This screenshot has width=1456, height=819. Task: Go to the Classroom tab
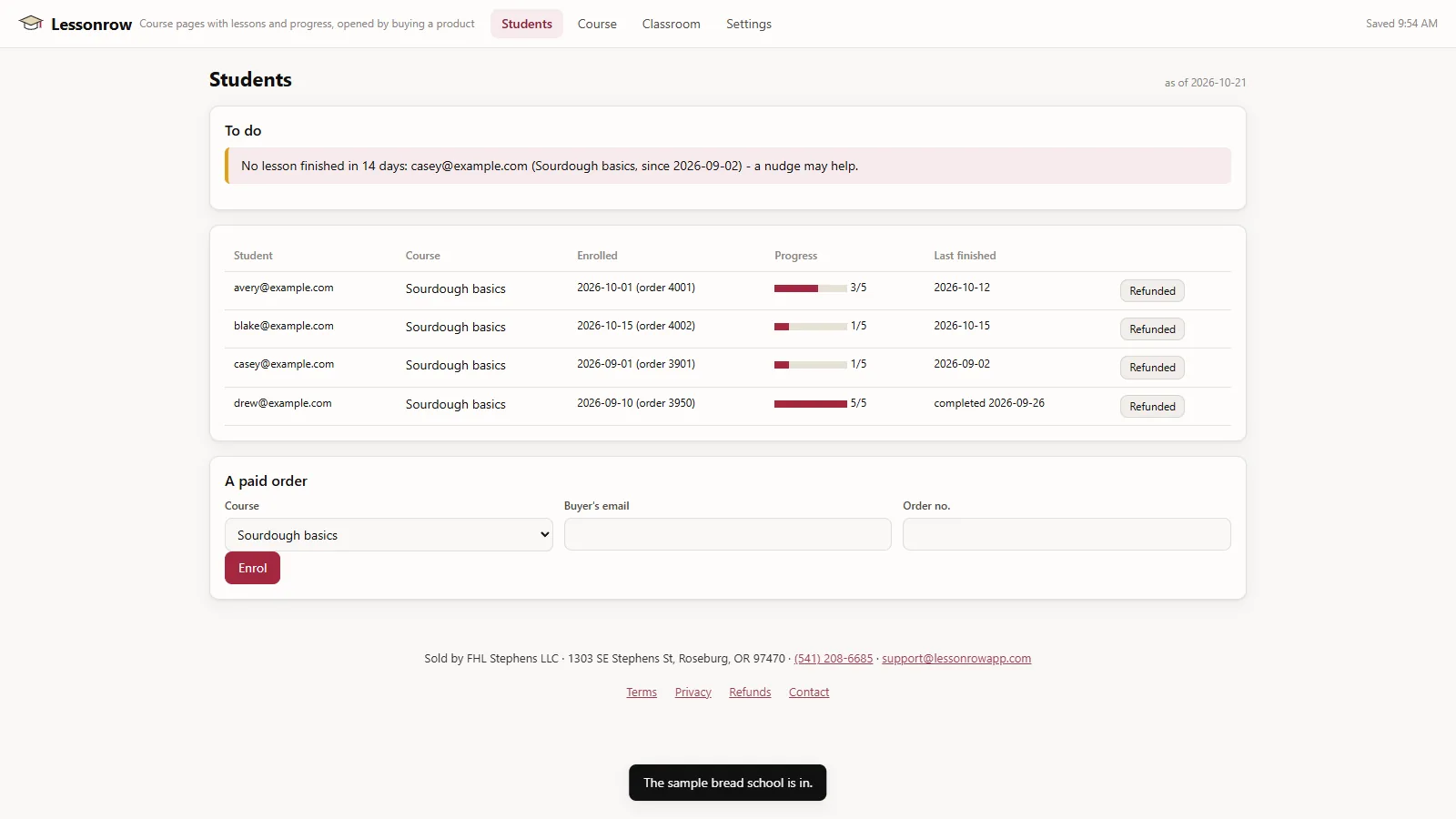tap(672, 24)
